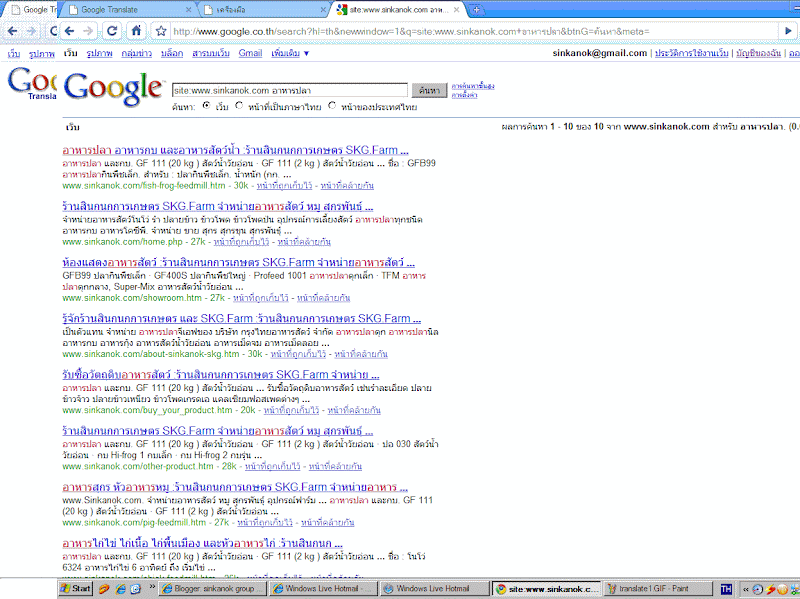800x599 pixels.
Task: Open รูปภาพ in Google top navigation
Action: (x=99, y=53)
